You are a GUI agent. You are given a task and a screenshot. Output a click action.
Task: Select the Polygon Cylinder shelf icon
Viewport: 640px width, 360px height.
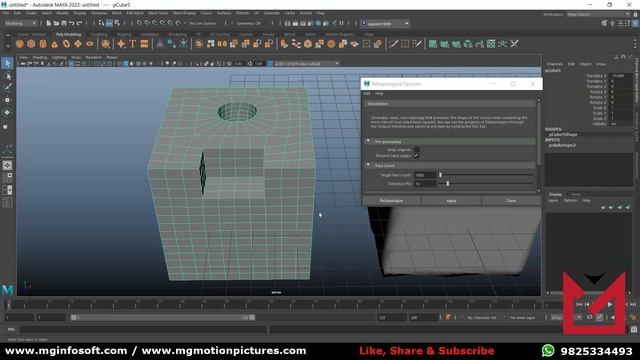[43, 44]
